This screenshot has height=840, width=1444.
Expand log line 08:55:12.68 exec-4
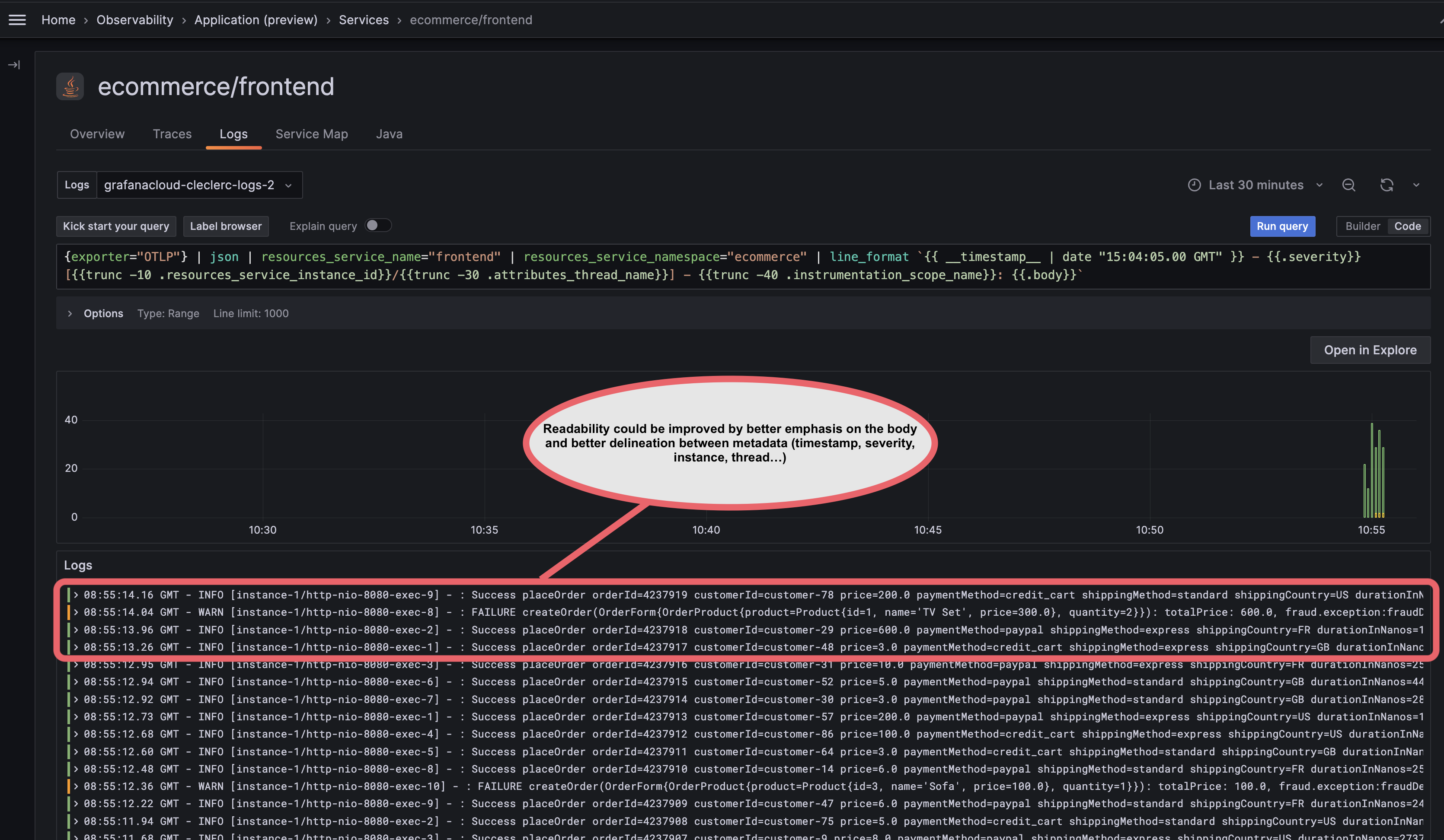click(76, 734)
